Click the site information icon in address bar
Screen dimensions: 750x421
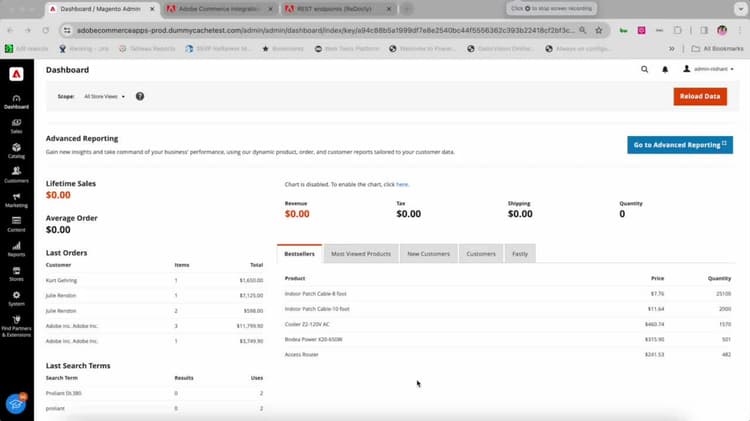coord(67,30)
